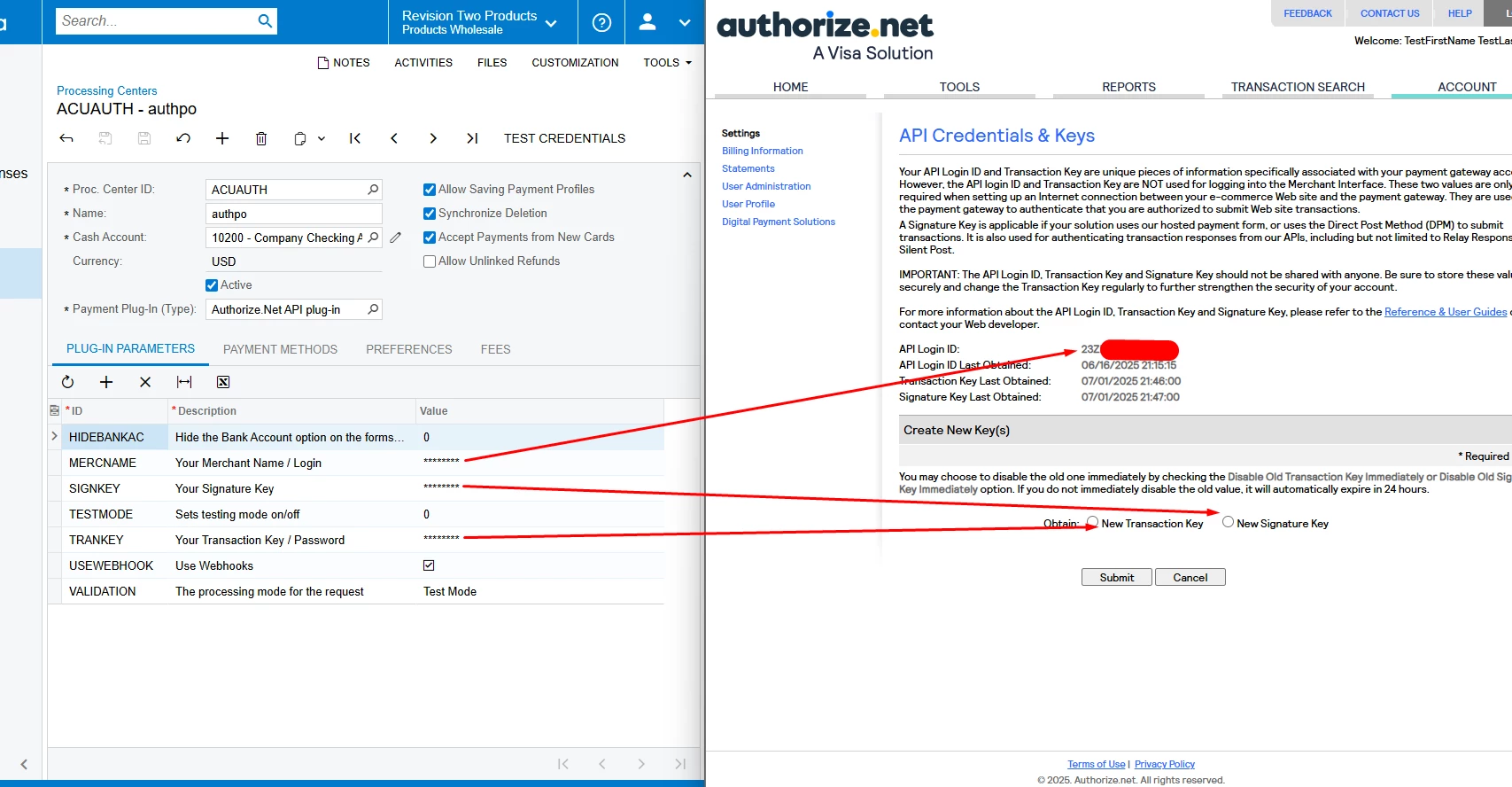Open User Administration settings link

[766, 186]
